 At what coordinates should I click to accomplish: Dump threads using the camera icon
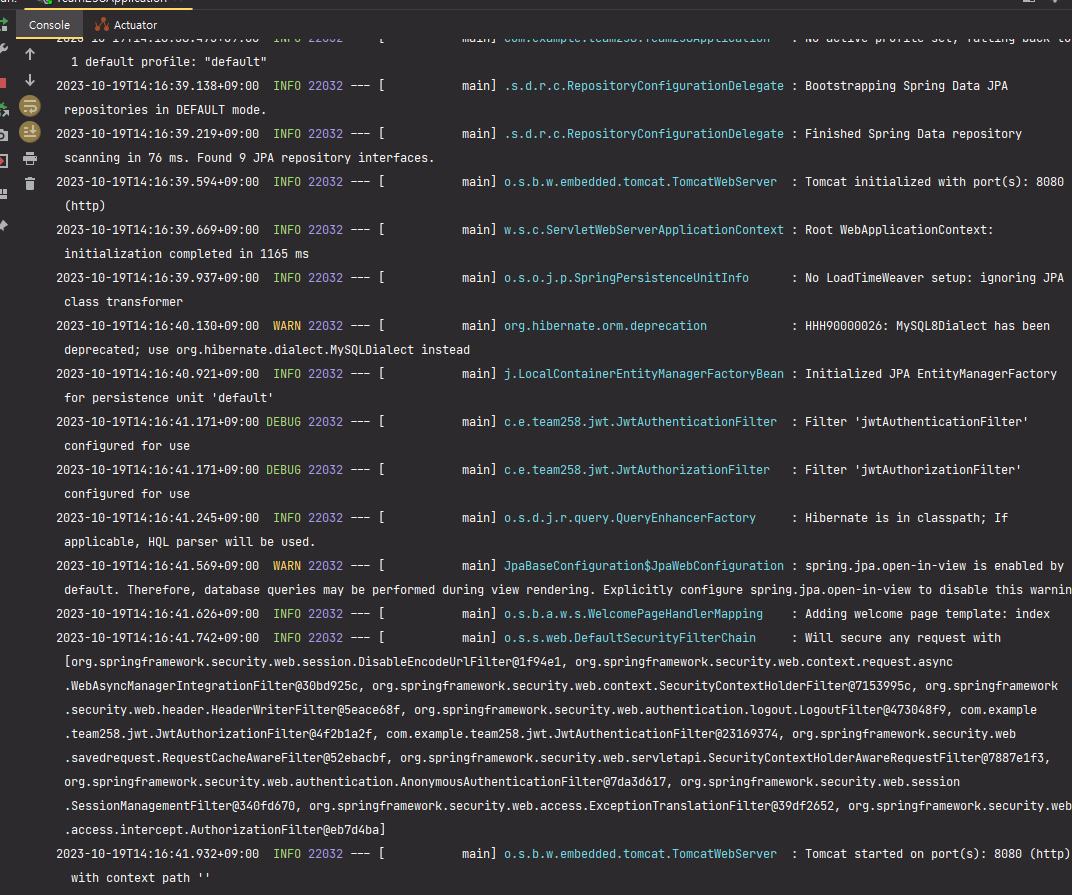[3, 135]
